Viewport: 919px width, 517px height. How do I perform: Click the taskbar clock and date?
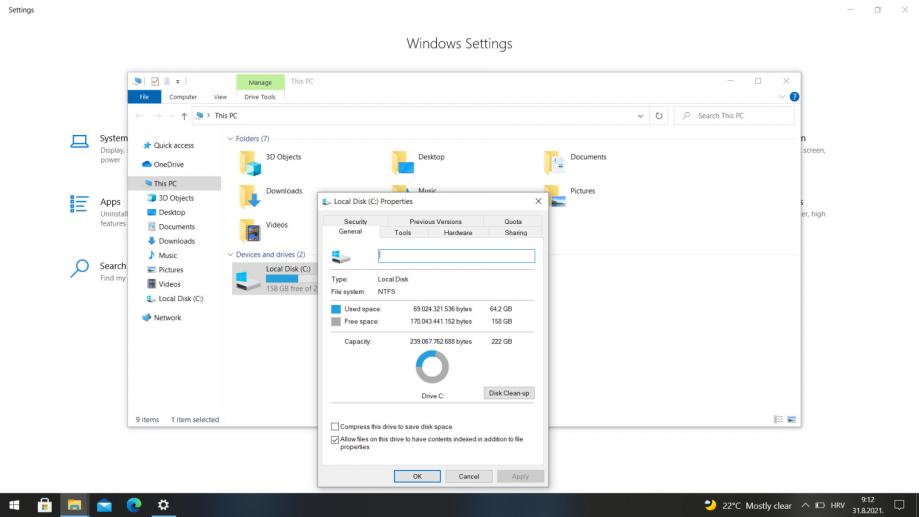pyautogui.click(x=868, y=505)
